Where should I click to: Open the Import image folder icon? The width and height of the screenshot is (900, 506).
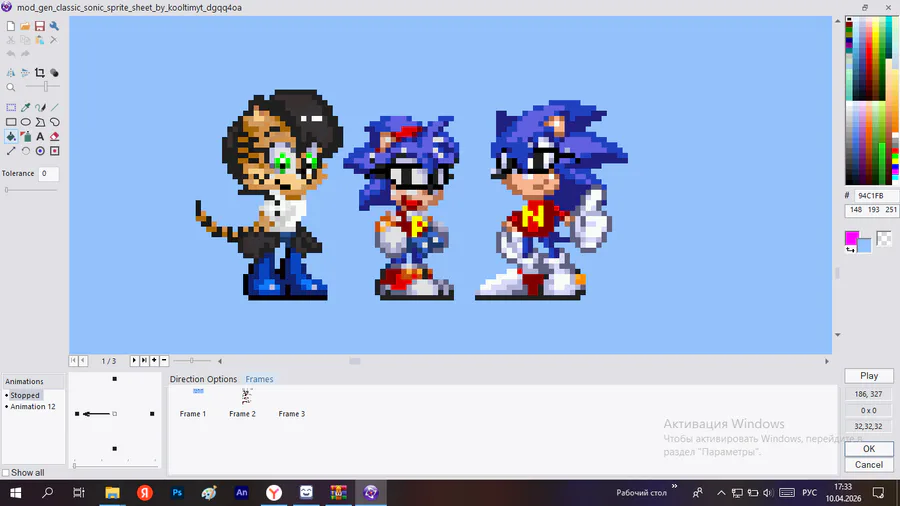[25, 26]
